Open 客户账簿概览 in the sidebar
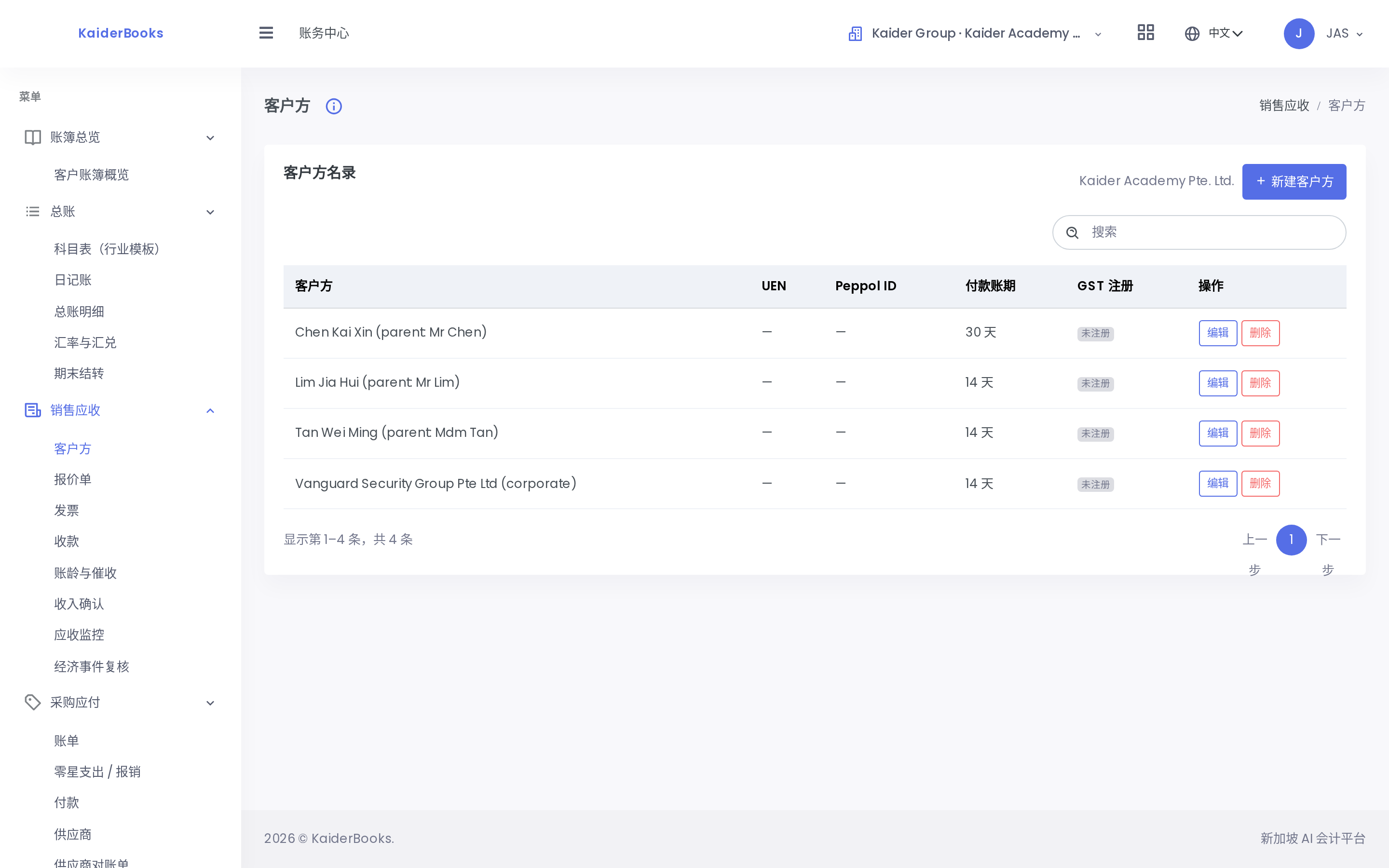Screen dimensions: 1389x868 [91, 175]
